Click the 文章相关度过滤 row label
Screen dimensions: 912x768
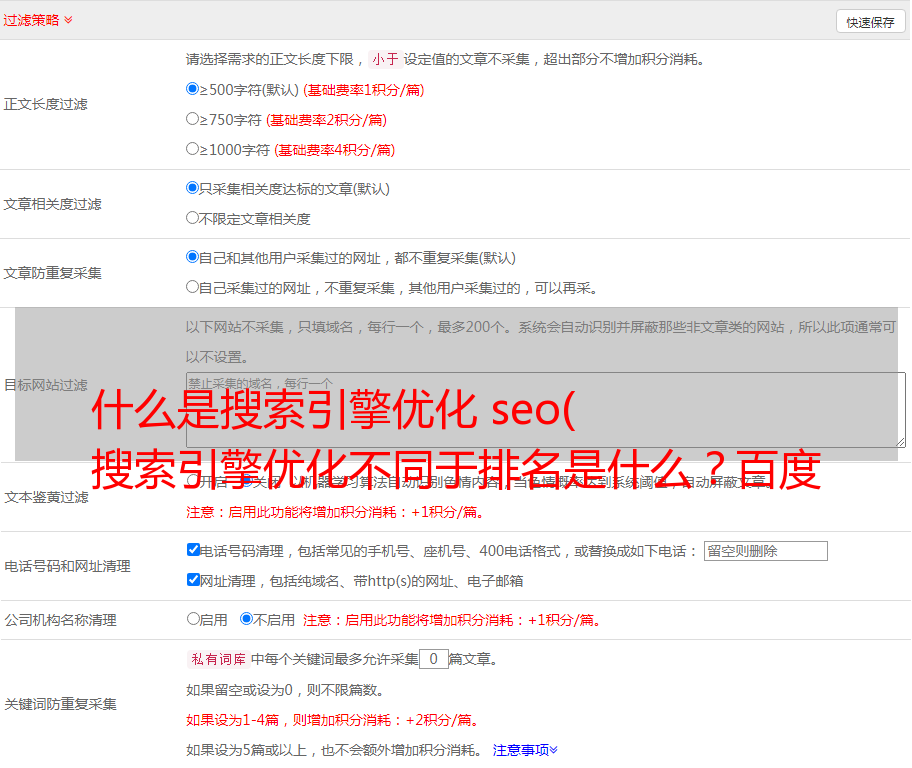pyautogui.click(x=52, y=204)
